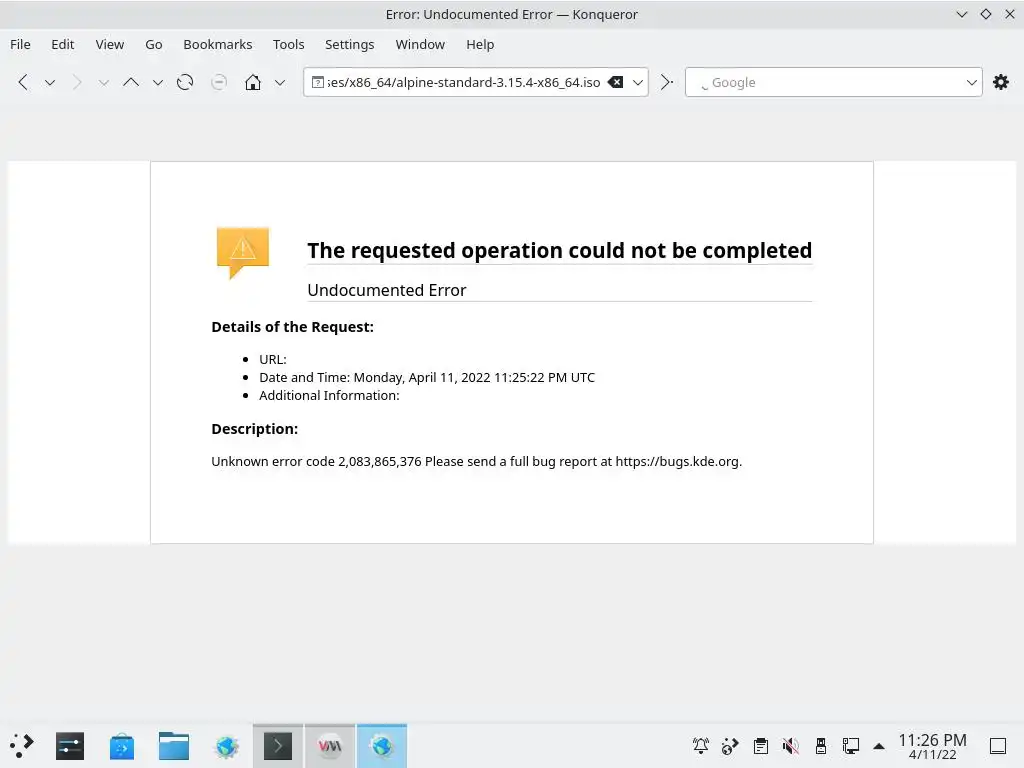Click the page type icon in location bar
Image resolution: width=1024 pixels, height=768 pixels.
tap(317, 82)
